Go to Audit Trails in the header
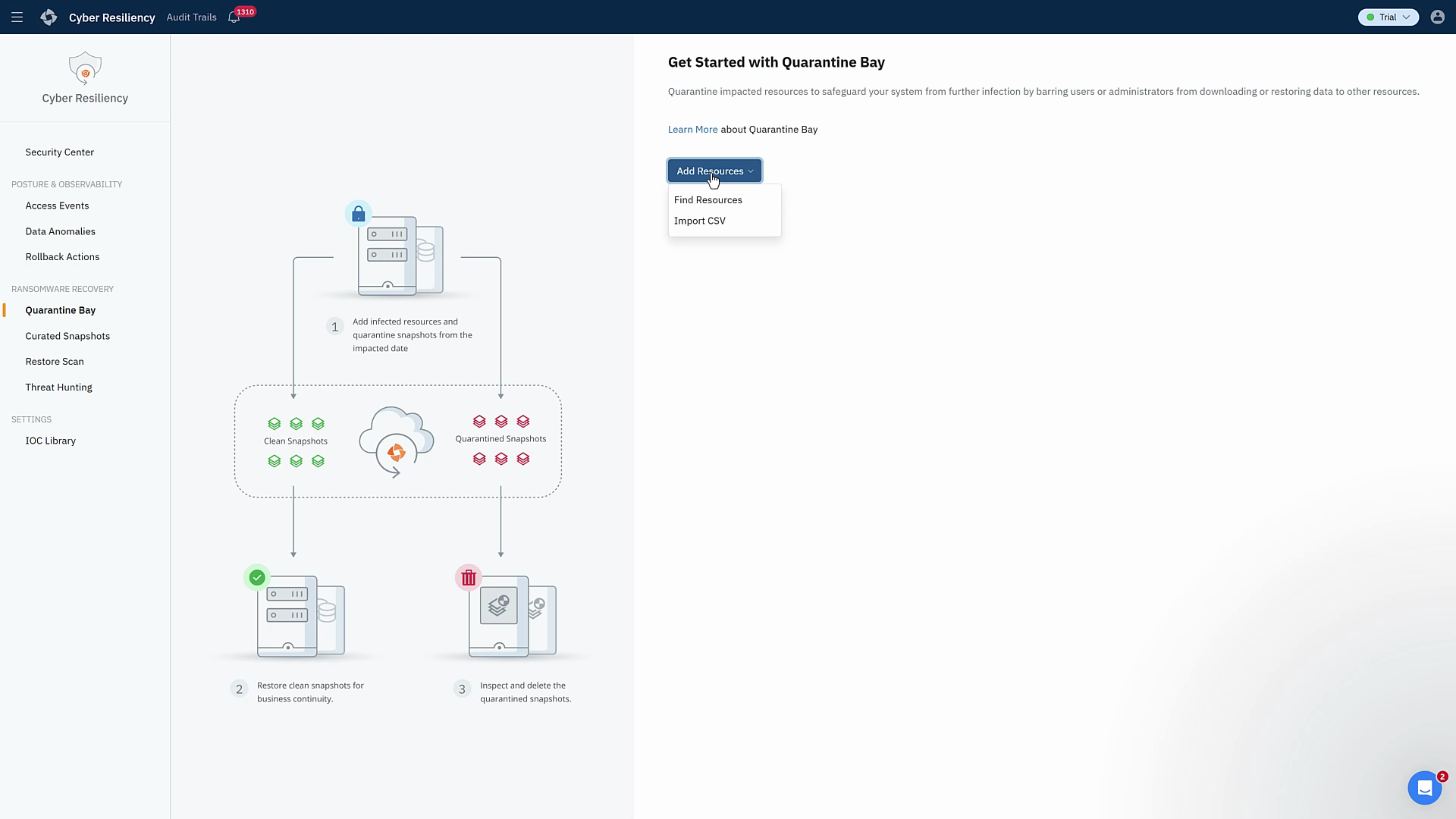This screenshot has height=819, width=1456. (x=191, y=17)
